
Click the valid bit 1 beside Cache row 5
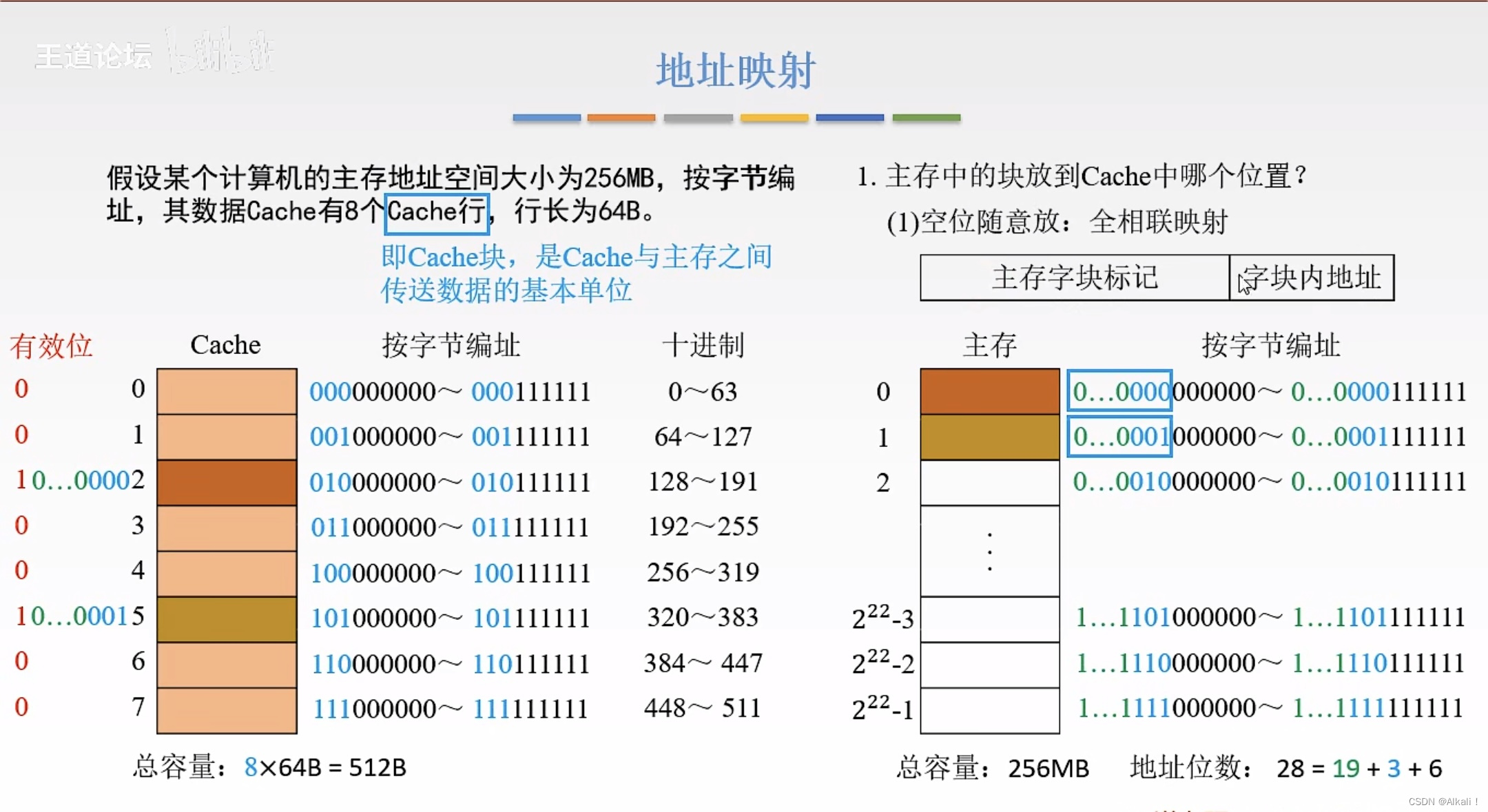pyautogui.click(x=20, y=616)
